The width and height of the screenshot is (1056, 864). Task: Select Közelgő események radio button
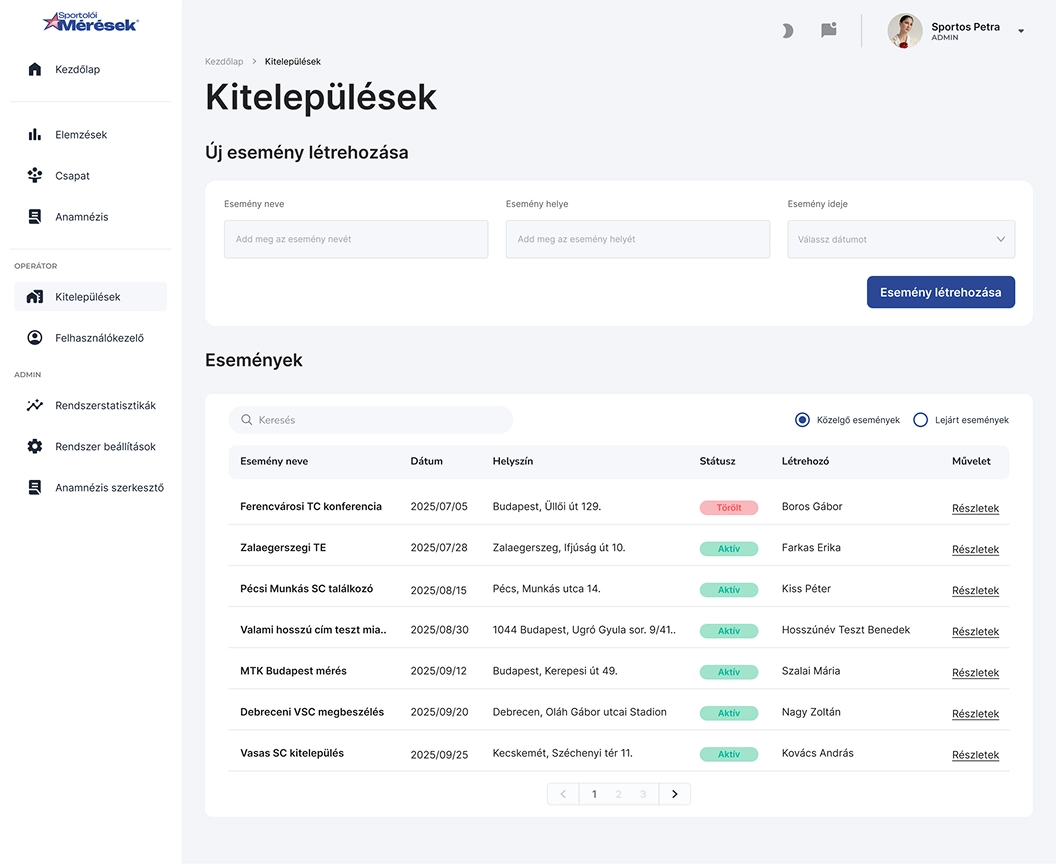tap(802, 420)
